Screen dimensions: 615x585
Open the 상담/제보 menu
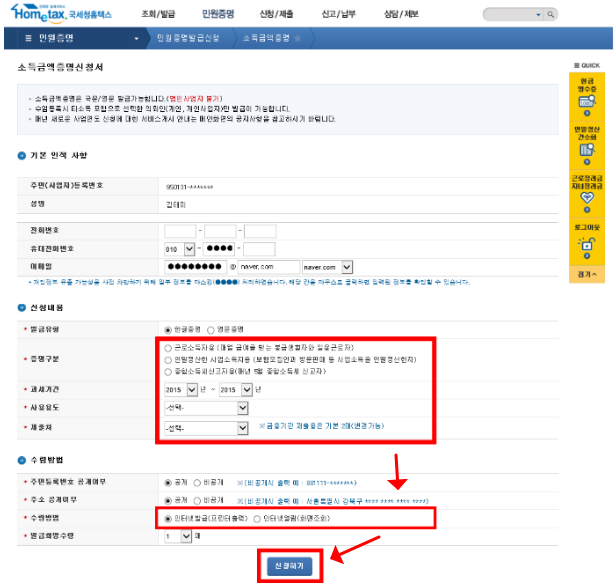pos(401,14)
